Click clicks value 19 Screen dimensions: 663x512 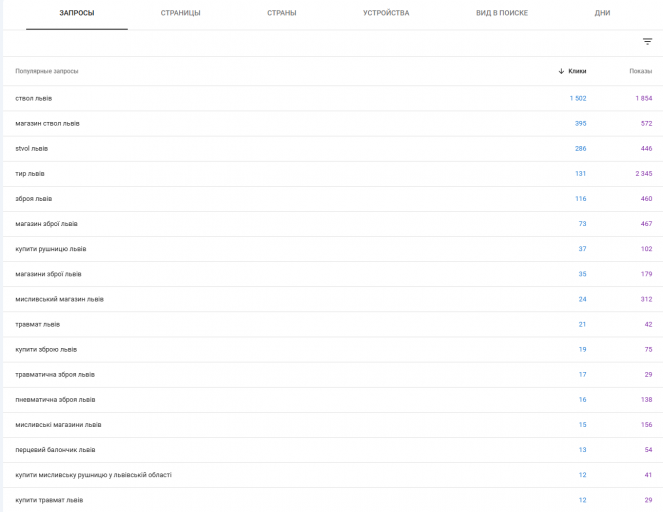(582, 349)
